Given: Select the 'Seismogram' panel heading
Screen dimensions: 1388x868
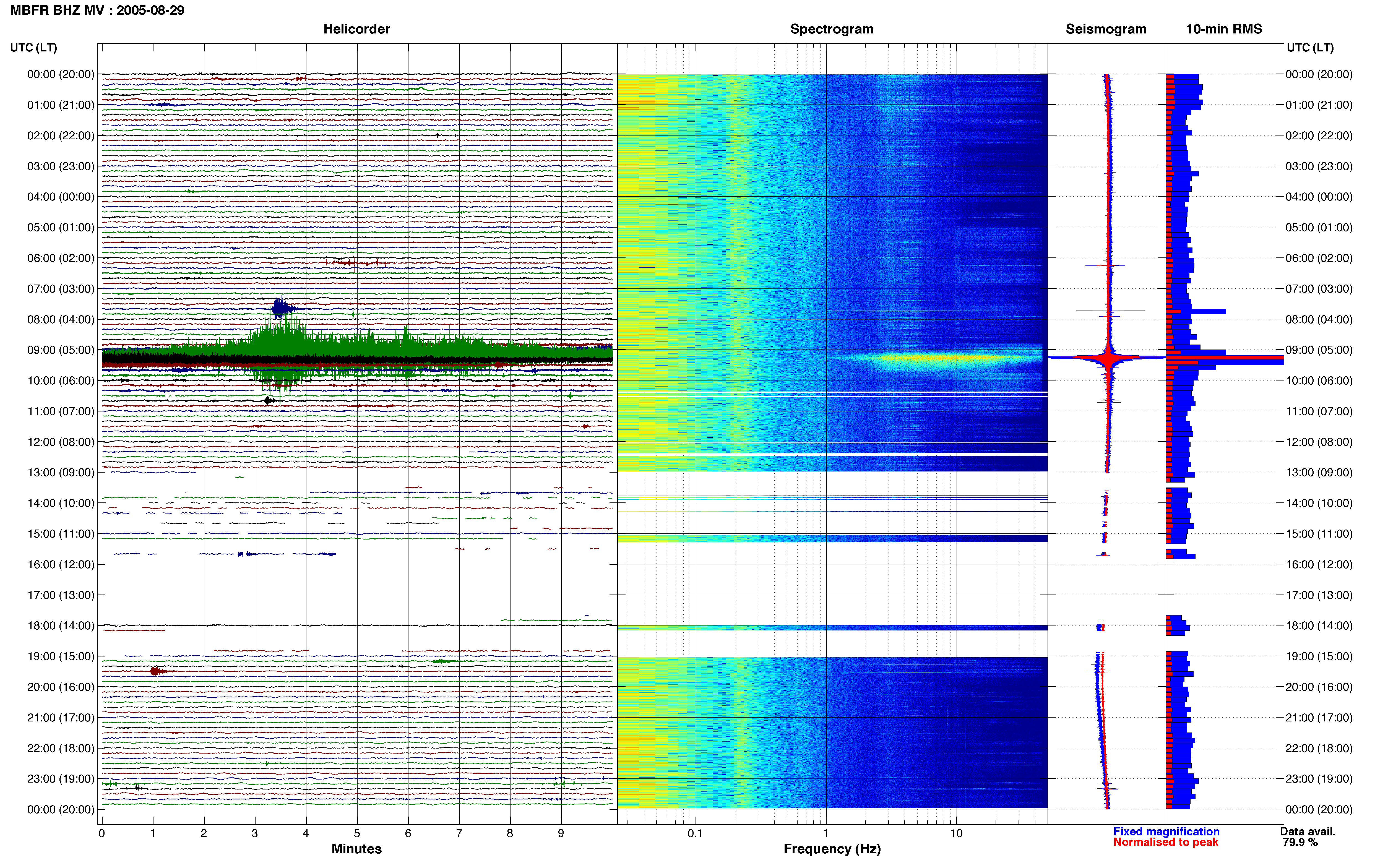Looking at the screenshot, I should [1106, 29].
